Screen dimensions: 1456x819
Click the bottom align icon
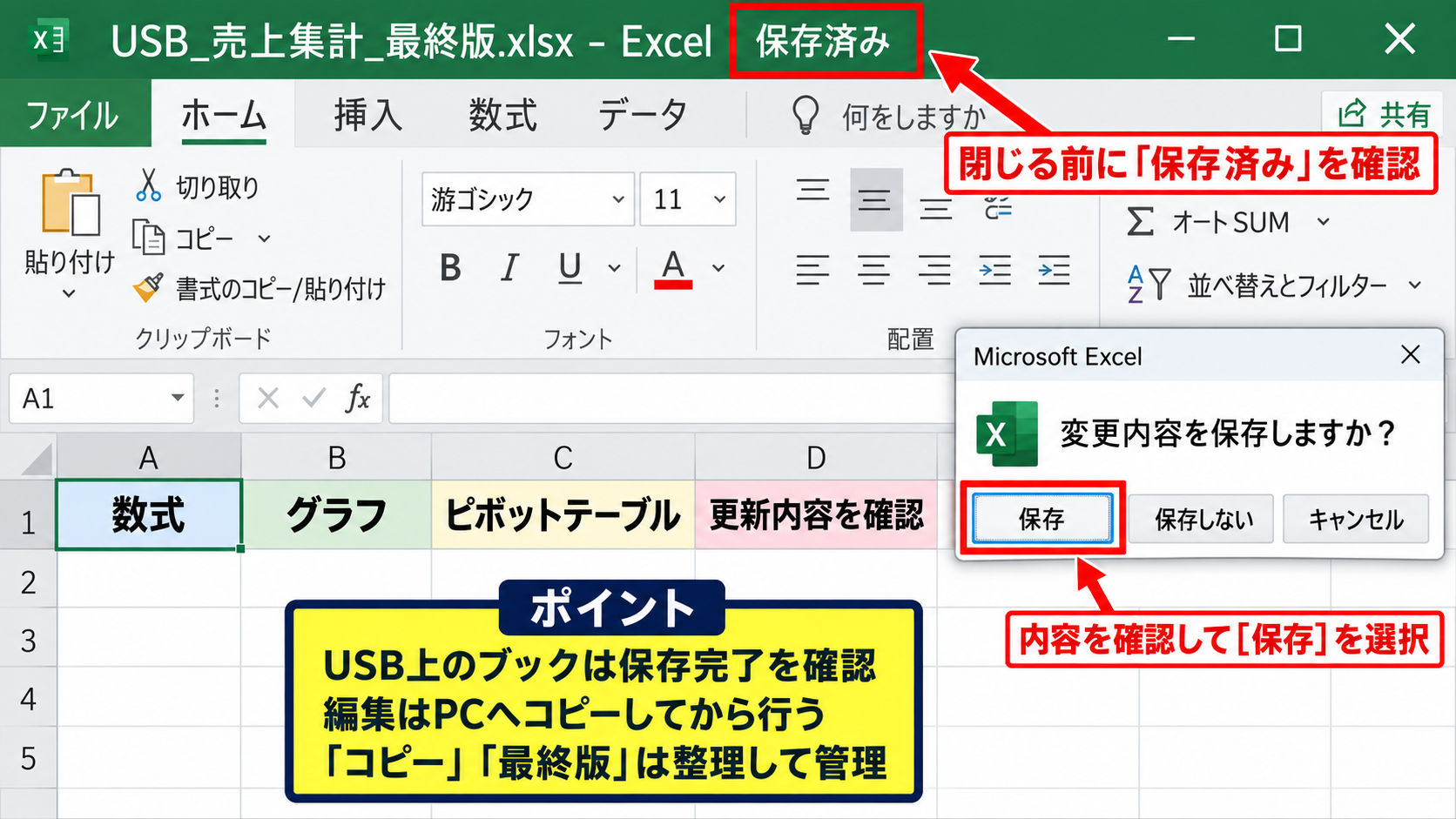(936, 210)
